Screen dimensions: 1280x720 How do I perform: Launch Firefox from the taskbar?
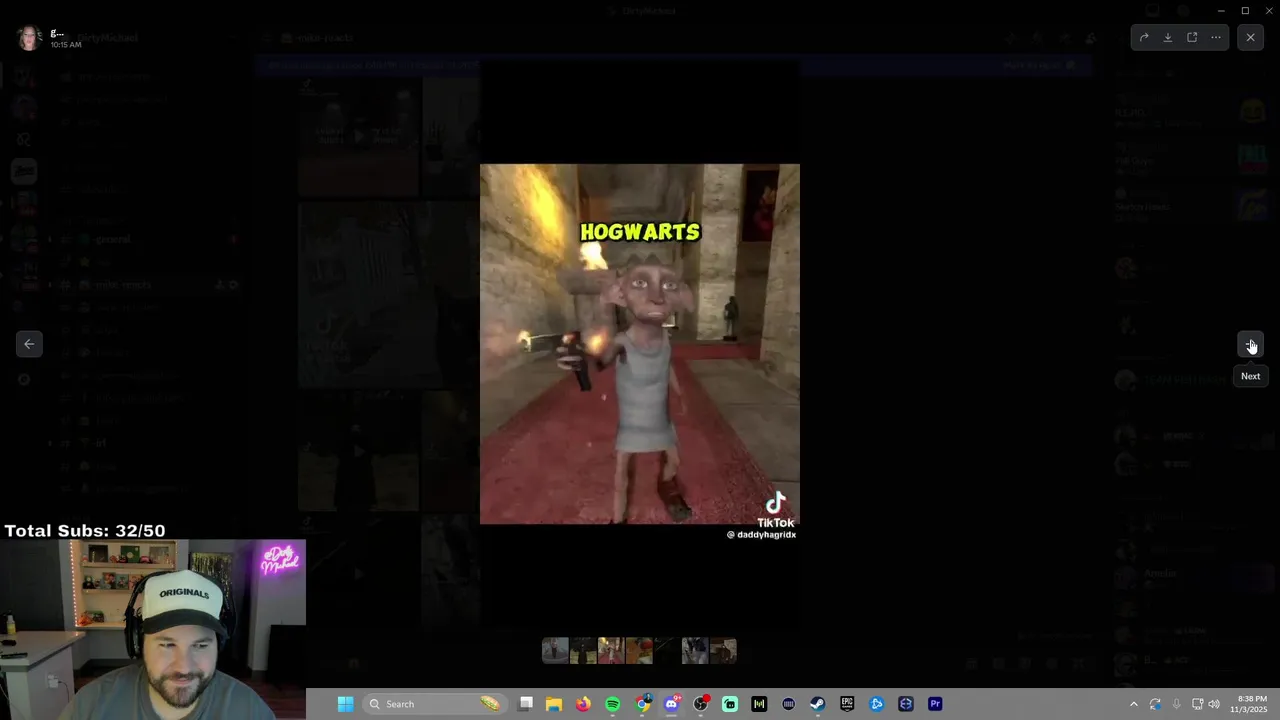583,704
